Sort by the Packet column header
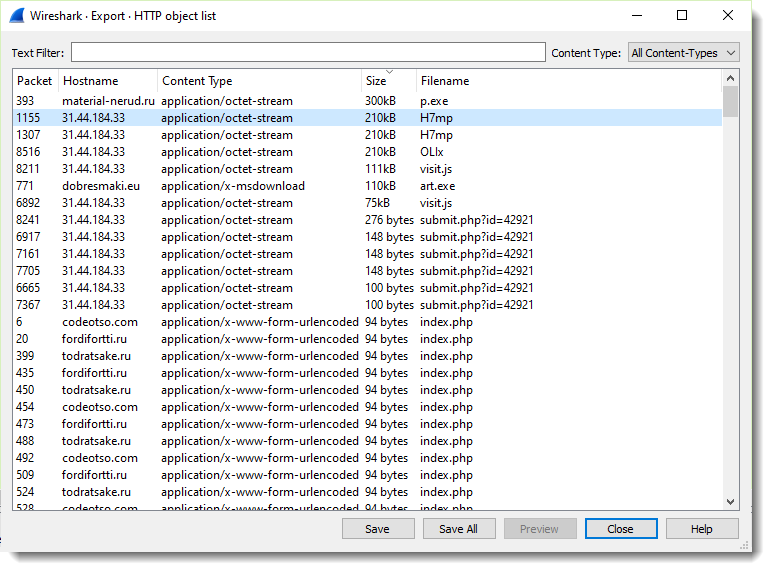772x572 pixels. pyautogui.click(x=35, y=81)
